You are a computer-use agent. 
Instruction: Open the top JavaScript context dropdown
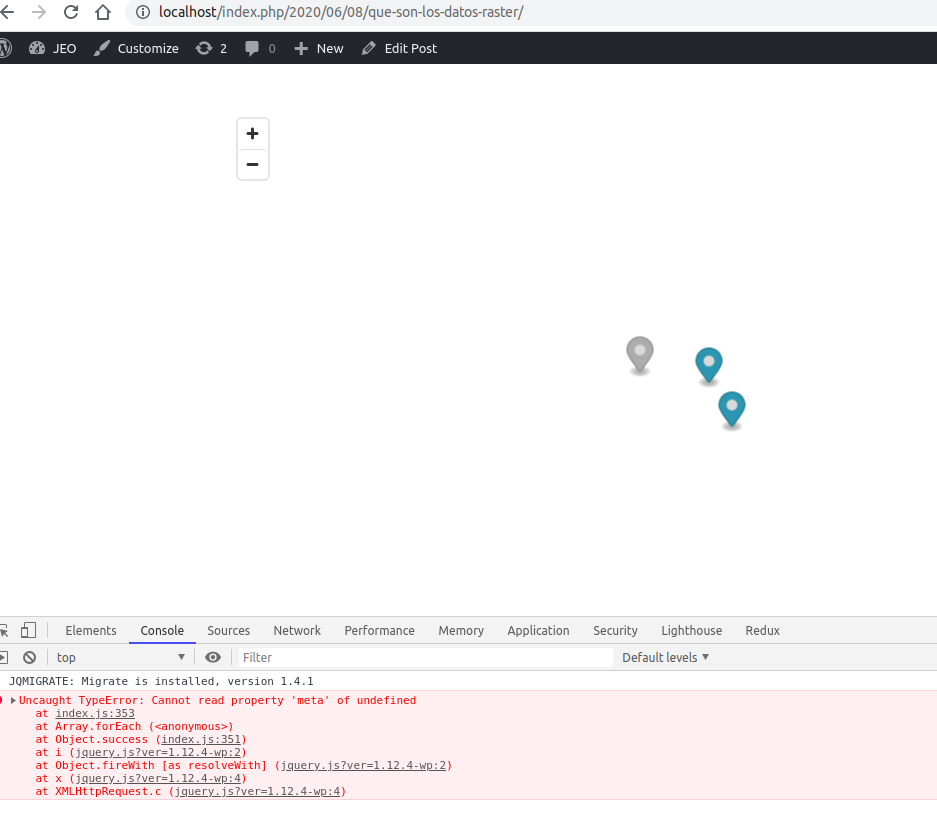pyautogui.click(x=121, y=657)
